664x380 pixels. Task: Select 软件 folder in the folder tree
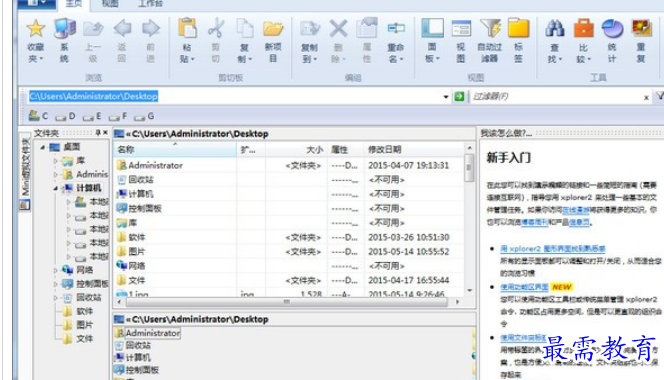point(84,311)
